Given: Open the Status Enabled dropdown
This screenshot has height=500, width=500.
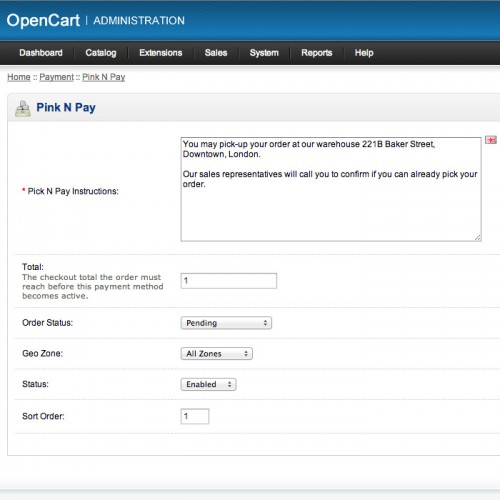Looking at the screenshot, I should tap(209, 384).
